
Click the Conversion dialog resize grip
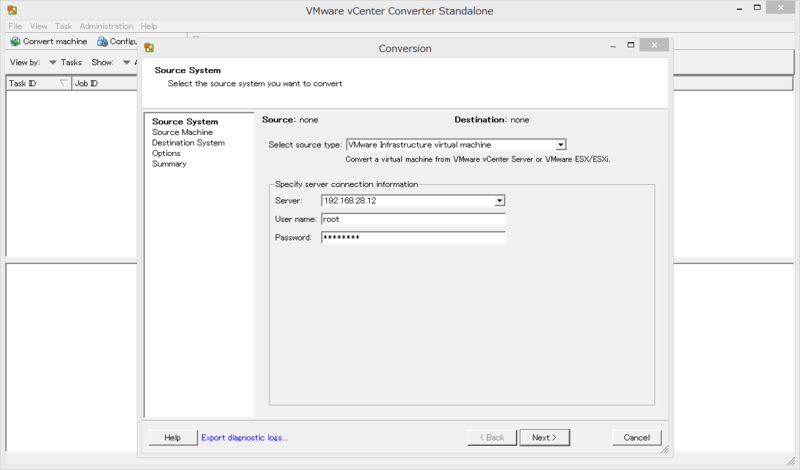pos(664,450)
